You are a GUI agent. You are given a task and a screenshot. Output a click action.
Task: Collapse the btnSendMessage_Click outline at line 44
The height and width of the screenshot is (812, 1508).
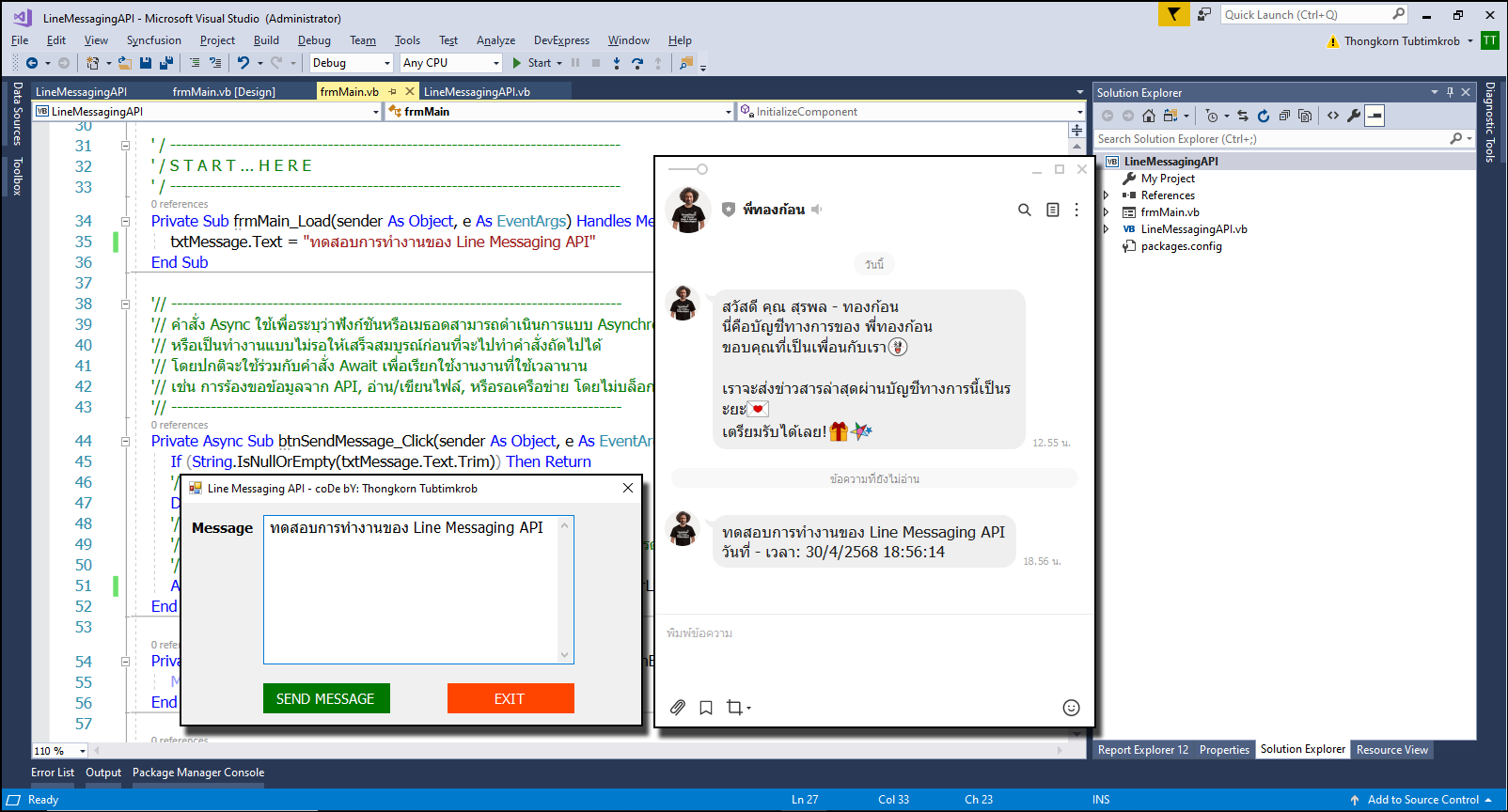coord(125,442)
